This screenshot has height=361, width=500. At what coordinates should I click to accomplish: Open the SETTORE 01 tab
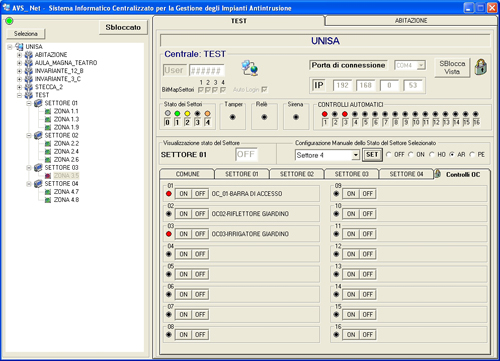point(242,174)
